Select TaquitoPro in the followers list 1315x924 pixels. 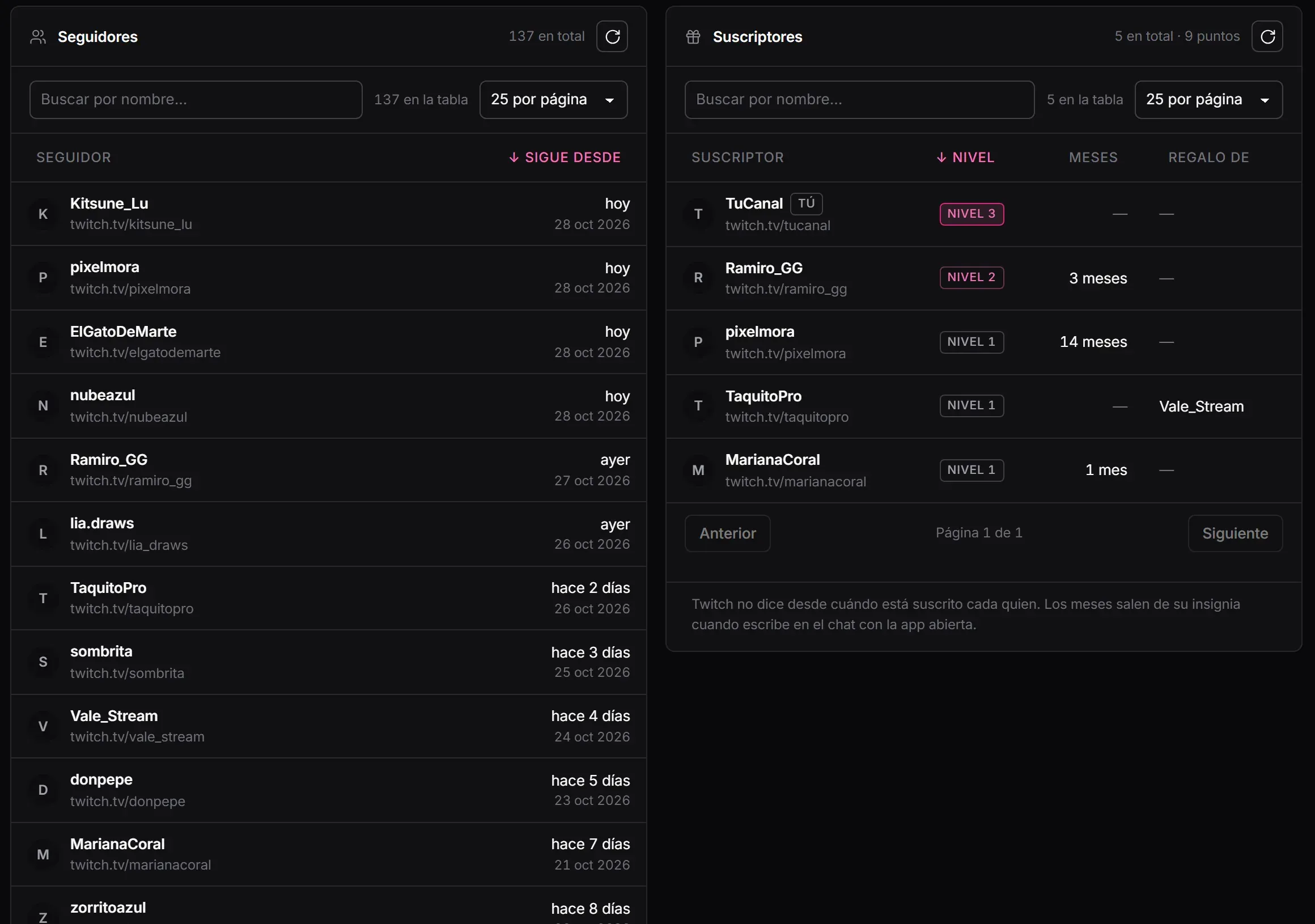(108, 588)
